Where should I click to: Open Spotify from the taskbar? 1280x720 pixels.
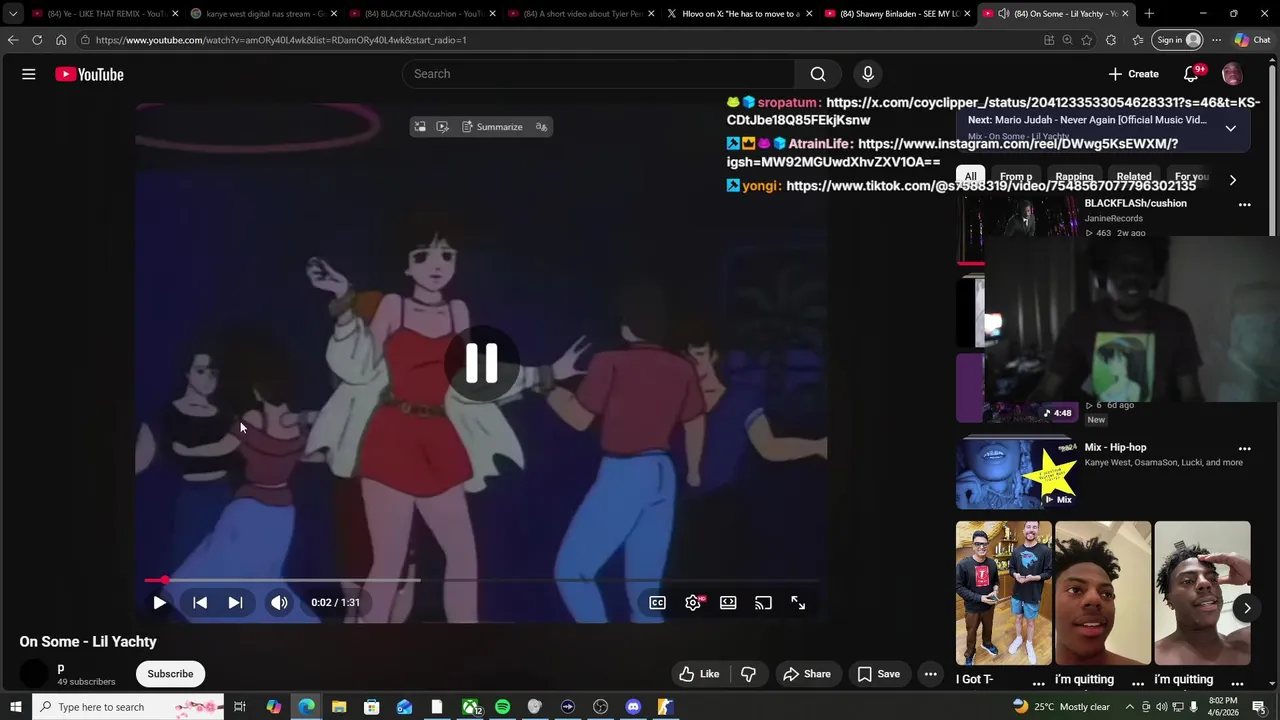click(x=502, y=707)
